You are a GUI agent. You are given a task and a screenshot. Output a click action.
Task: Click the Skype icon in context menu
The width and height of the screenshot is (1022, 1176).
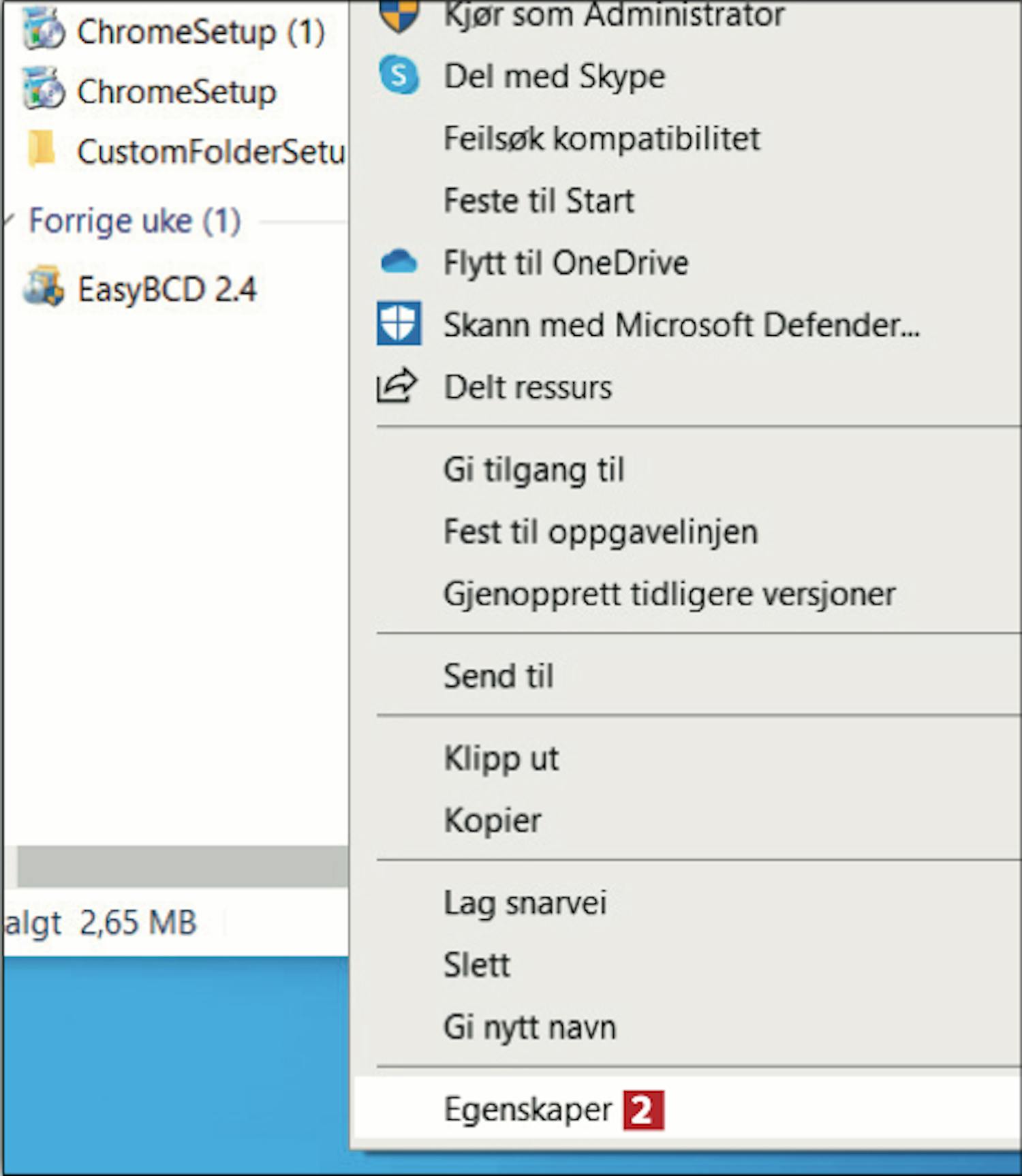399,75
